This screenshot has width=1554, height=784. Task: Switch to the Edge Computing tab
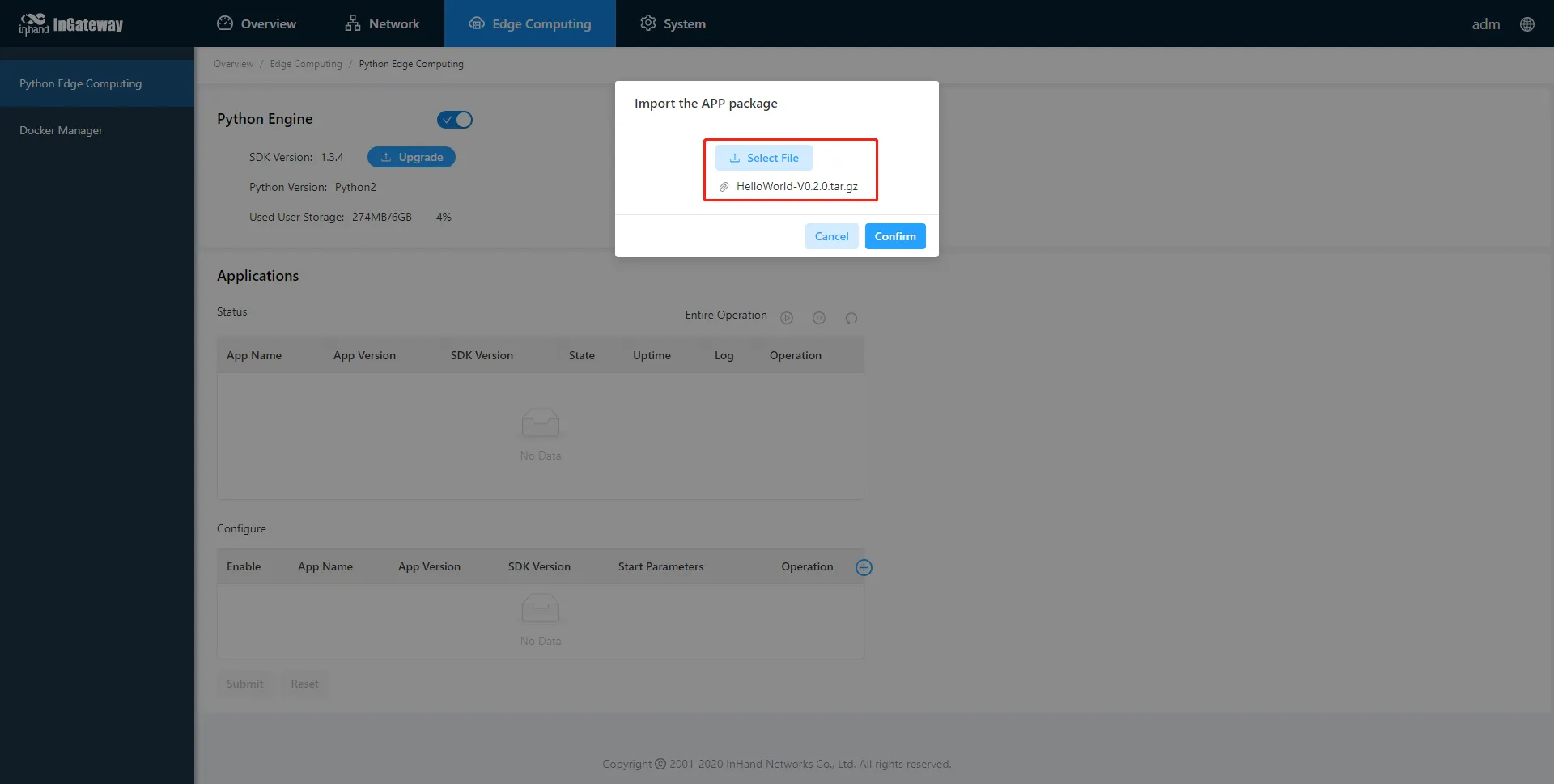pyautogui.click(x=530, y=23)
